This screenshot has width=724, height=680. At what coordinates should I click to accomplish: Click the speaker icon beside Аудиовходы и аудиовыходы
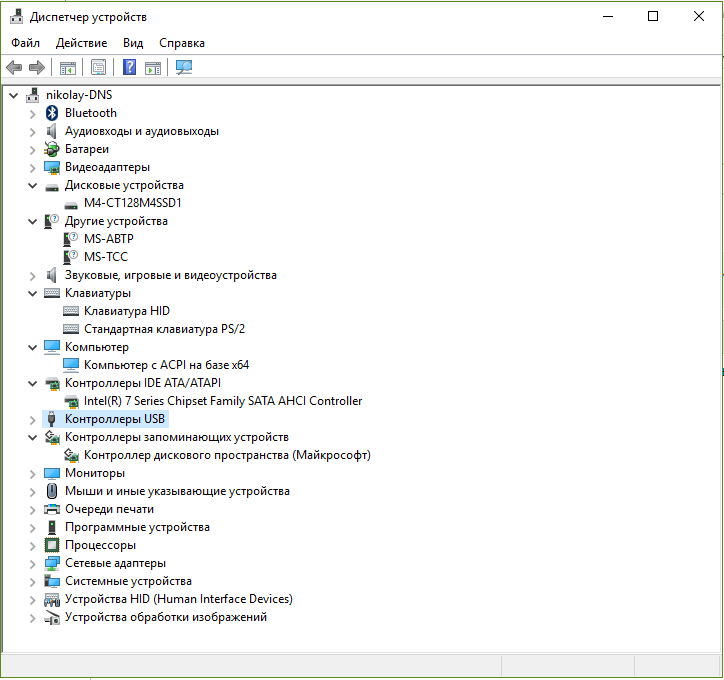(52, 131)
